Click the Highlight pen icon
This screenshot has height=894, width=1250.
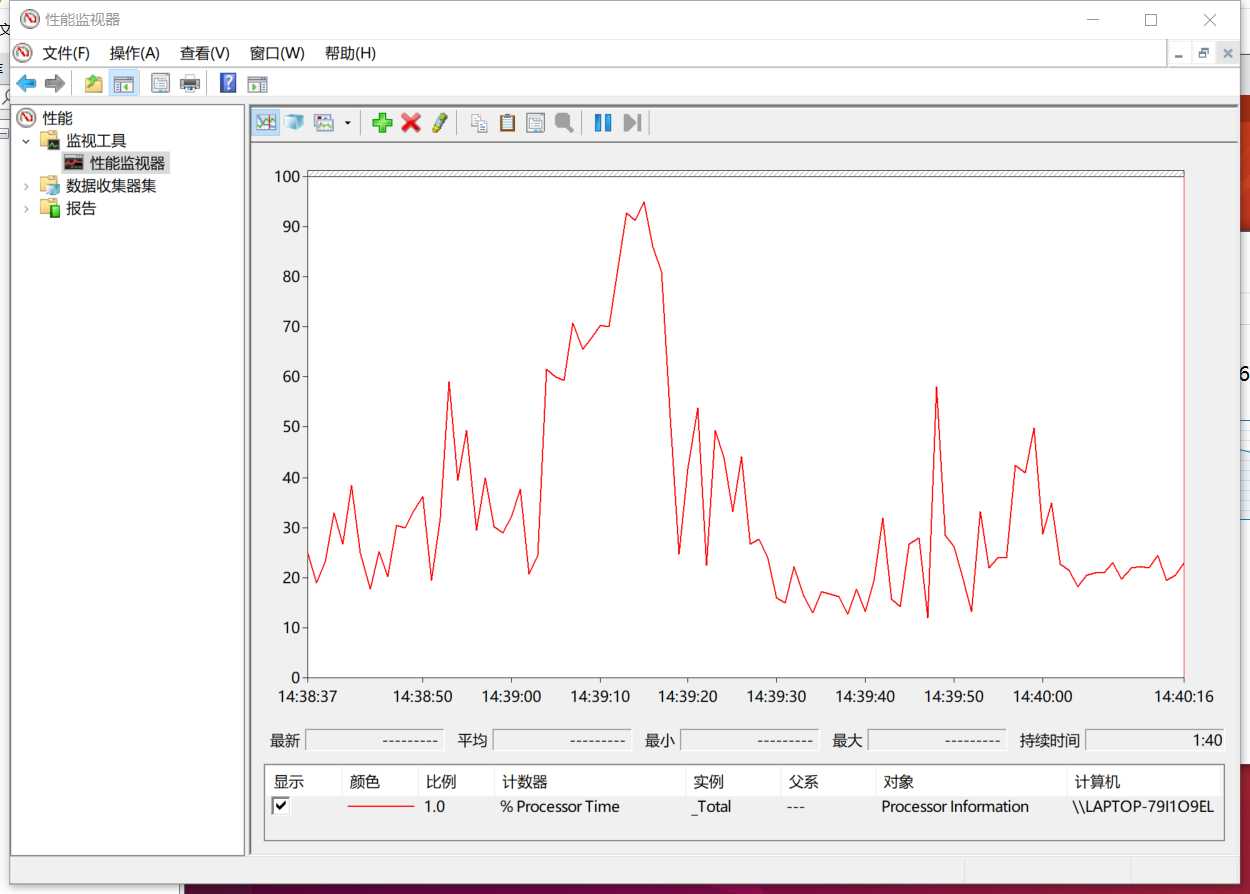(439, 122)
